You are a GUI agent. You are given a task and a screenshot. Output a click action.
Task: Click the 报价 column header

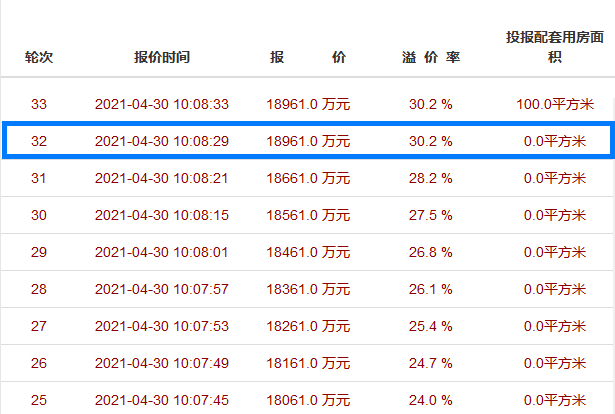(x=308, y=57)
